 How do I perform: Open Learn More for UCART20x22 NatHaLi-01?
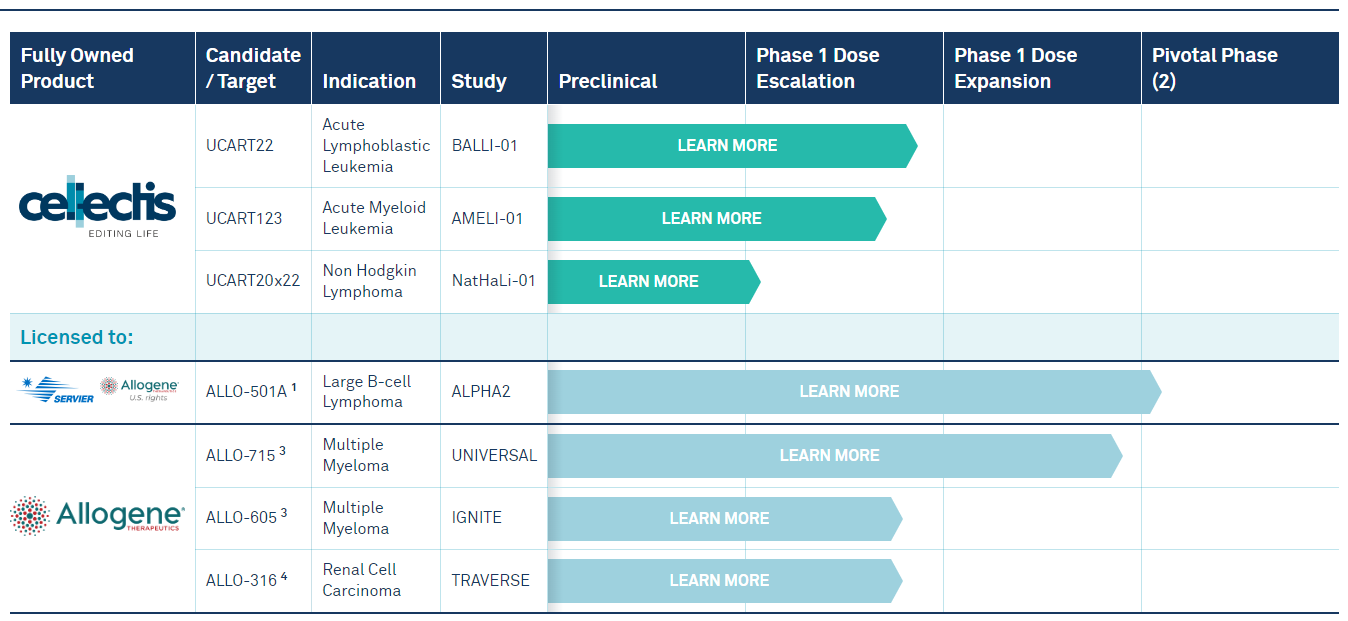(x=648, y=282)
